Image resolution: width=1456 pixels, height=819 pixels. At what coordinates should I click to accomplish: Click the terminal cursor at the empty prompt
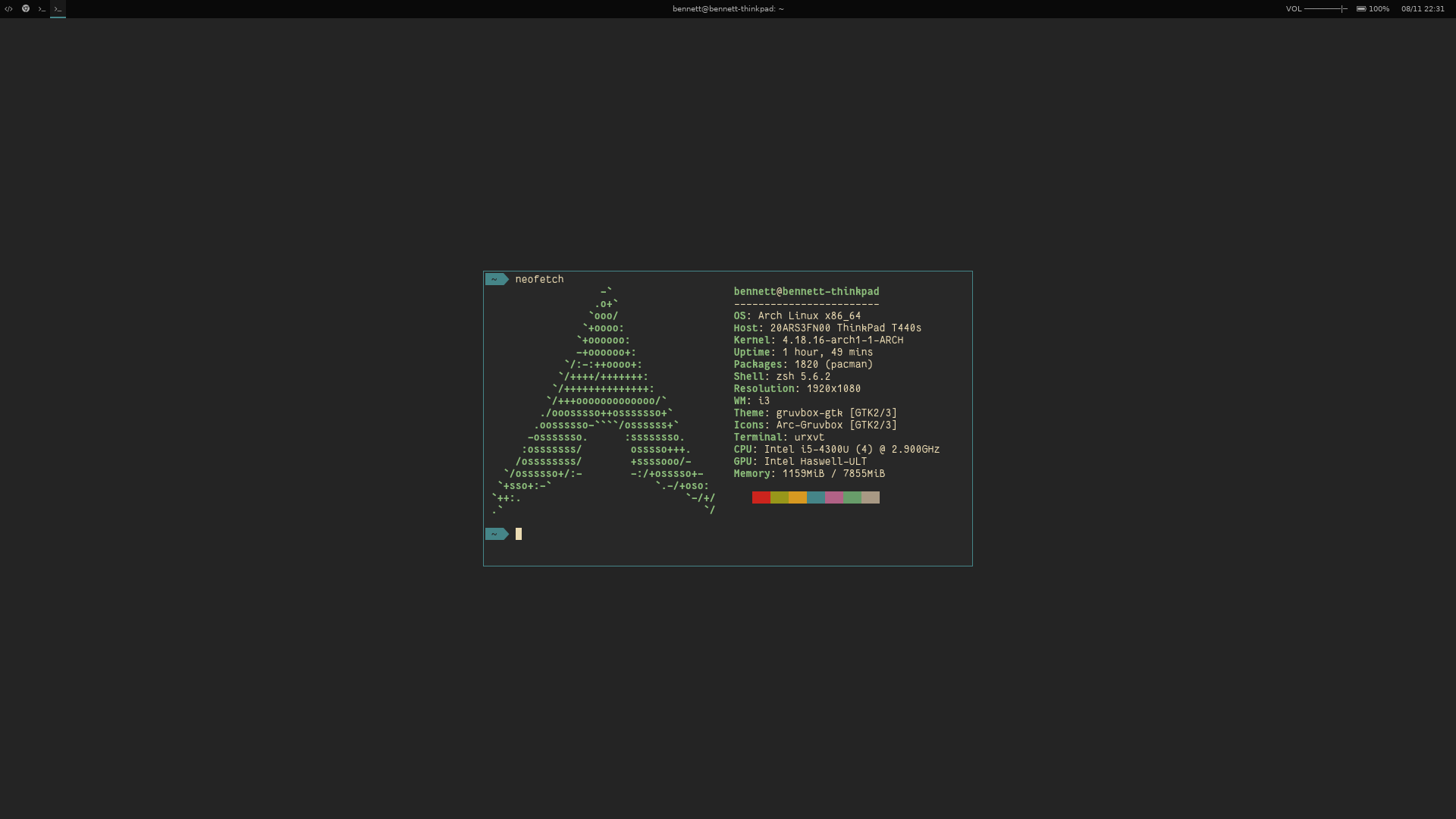[519, 534]
